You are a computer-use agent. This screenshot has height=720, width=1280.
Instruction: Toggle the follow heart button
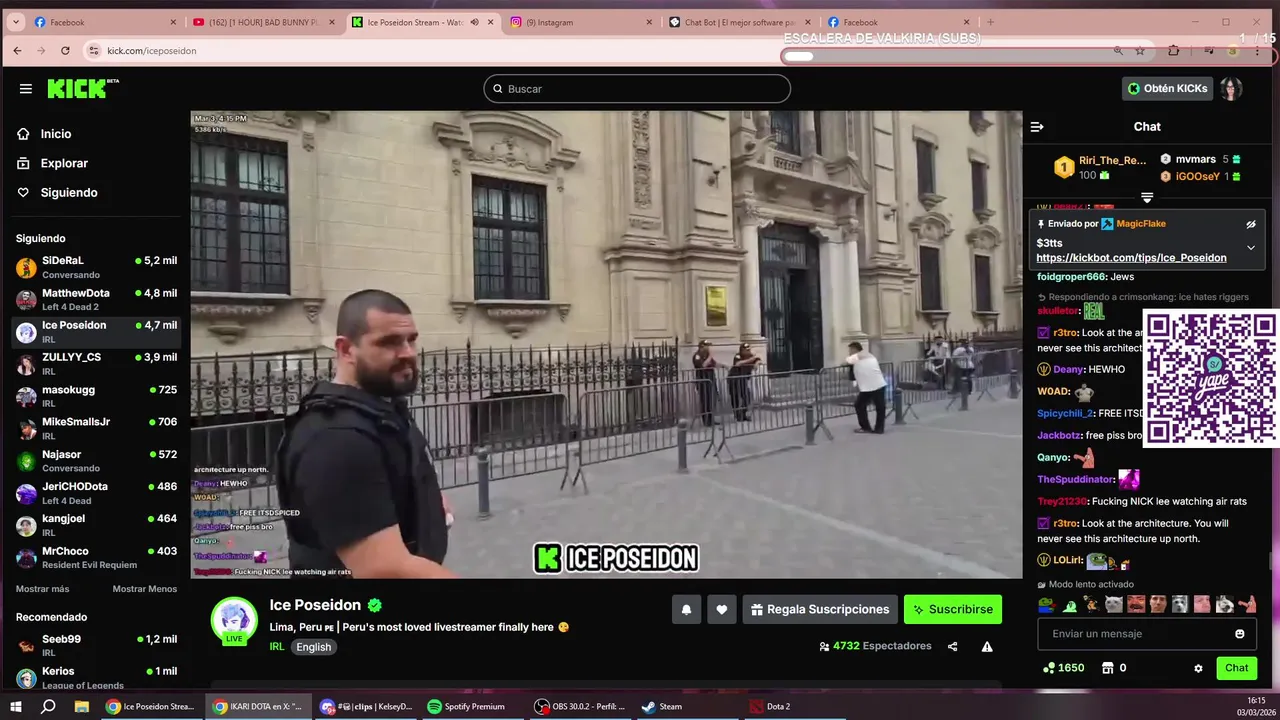pyautogui.click(x=721, y=609)
